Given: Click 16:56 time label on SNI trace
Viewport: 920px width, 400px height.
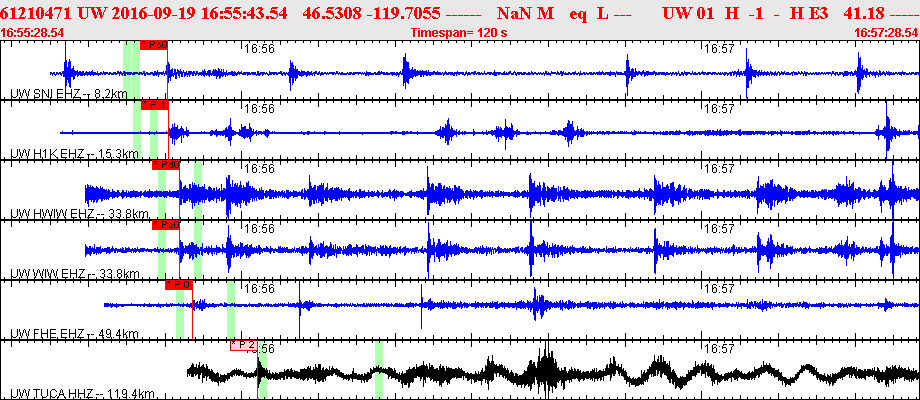Looking at the screenshot, I should click(x=259, y=49).
